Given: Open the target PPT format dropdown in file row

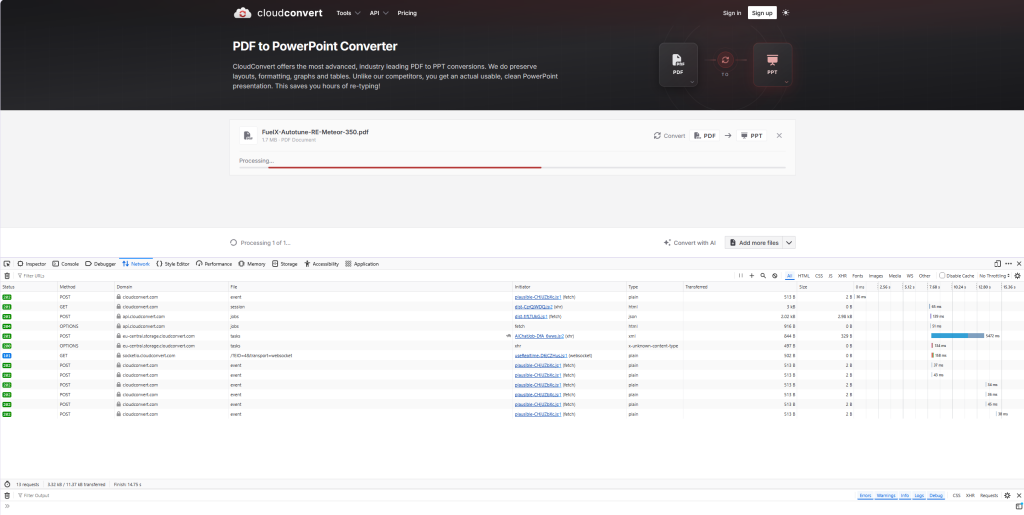Looking at the screenshot, I should pyautogui.click(x=751, y=136).
